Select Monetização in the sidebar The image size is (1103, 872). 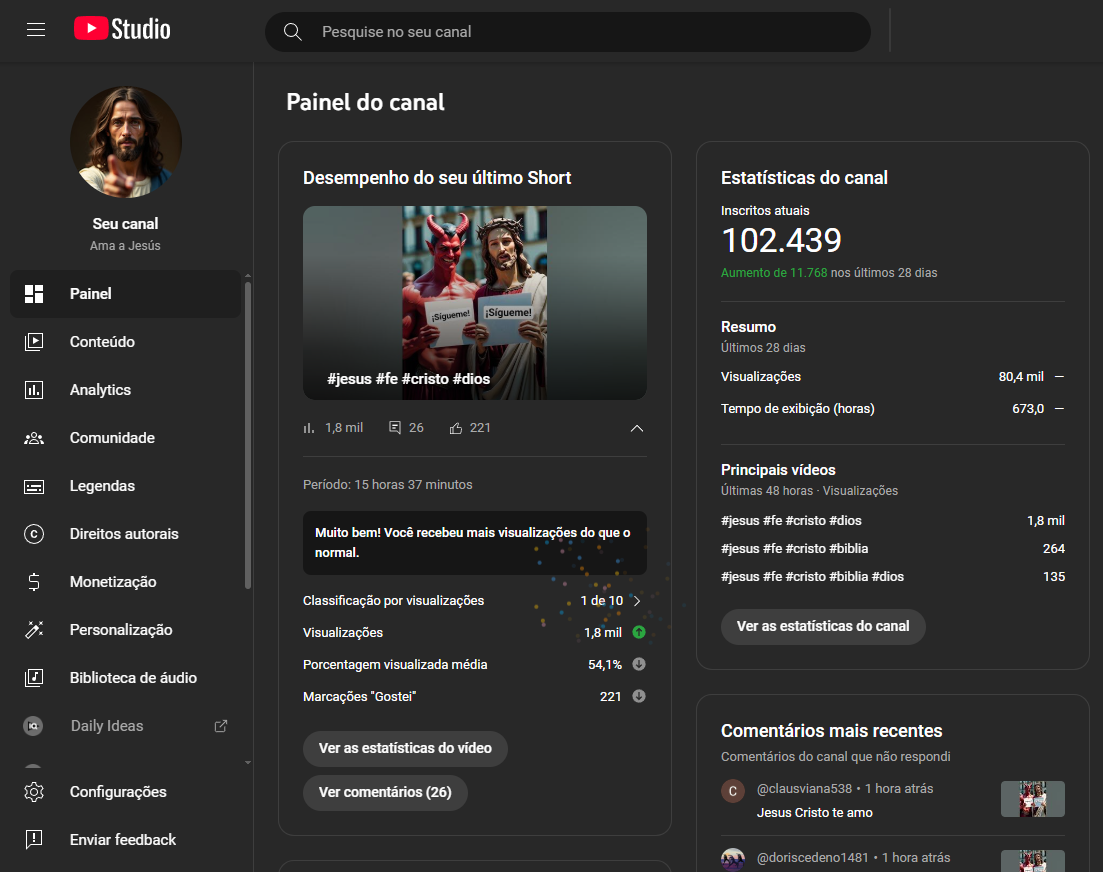tap(125, 582)
